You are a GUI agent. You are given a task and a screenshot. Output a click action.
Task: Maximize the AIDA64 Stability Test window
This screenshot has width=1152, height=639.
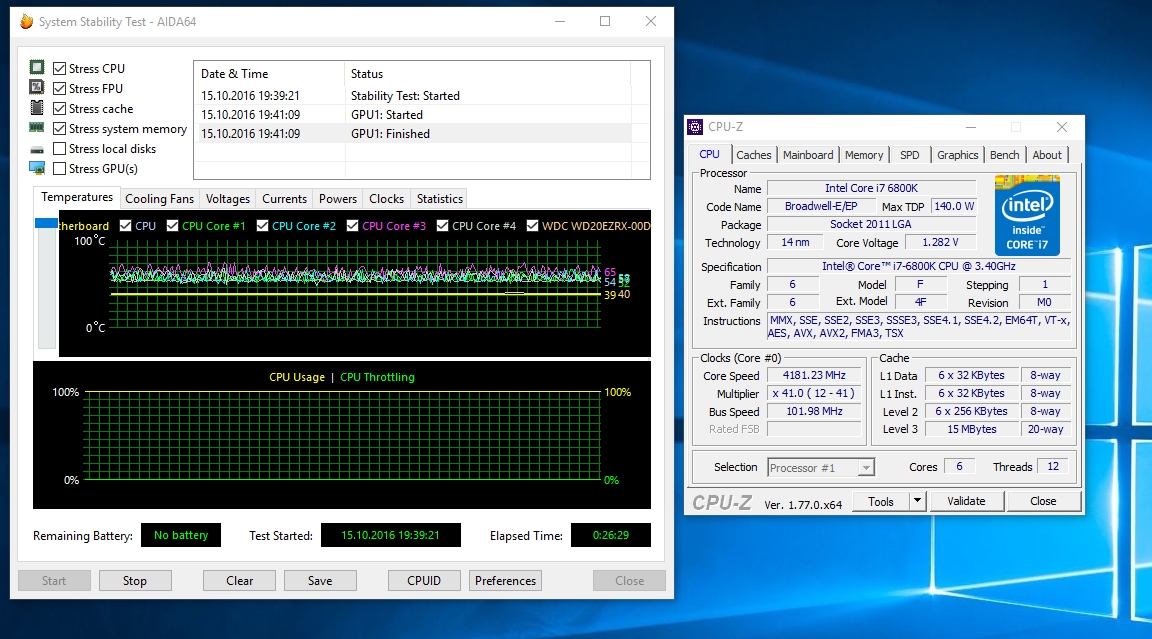(605, 21)
